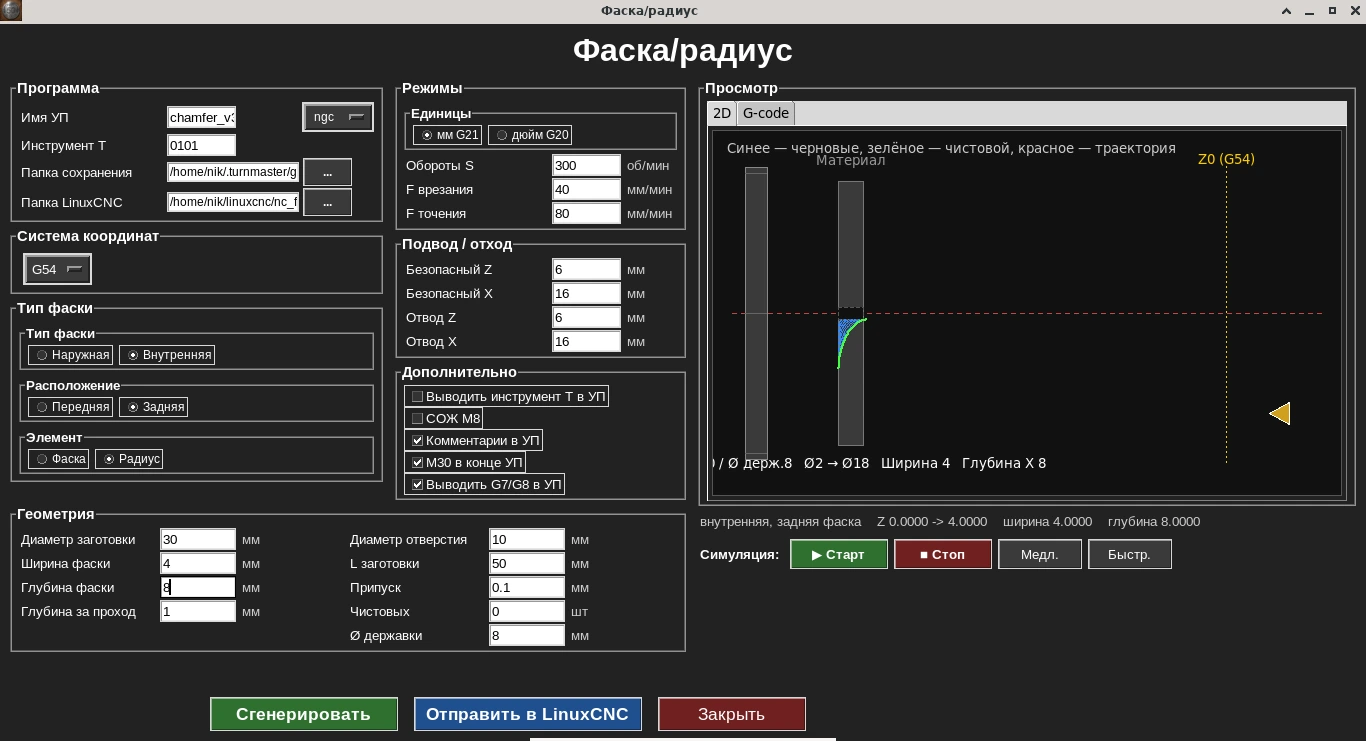Choose Внутренняя chamfer type

coord(167,355)
